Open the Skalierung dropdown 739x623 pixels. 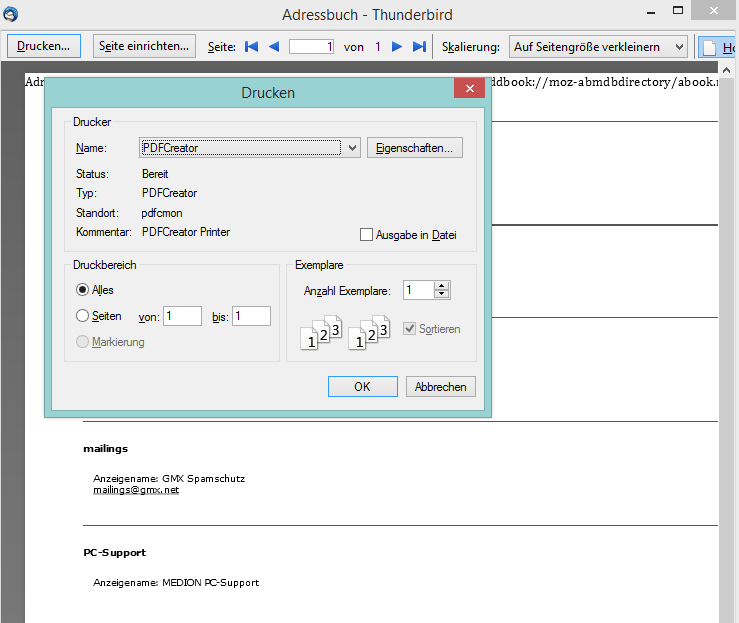tap(598, 47)
